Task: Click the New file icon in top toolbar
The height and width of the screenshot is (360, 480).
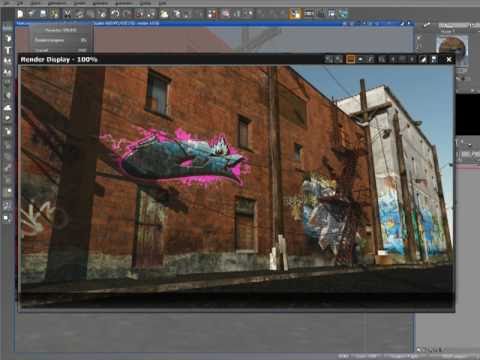Action: [x=20, y=14]
